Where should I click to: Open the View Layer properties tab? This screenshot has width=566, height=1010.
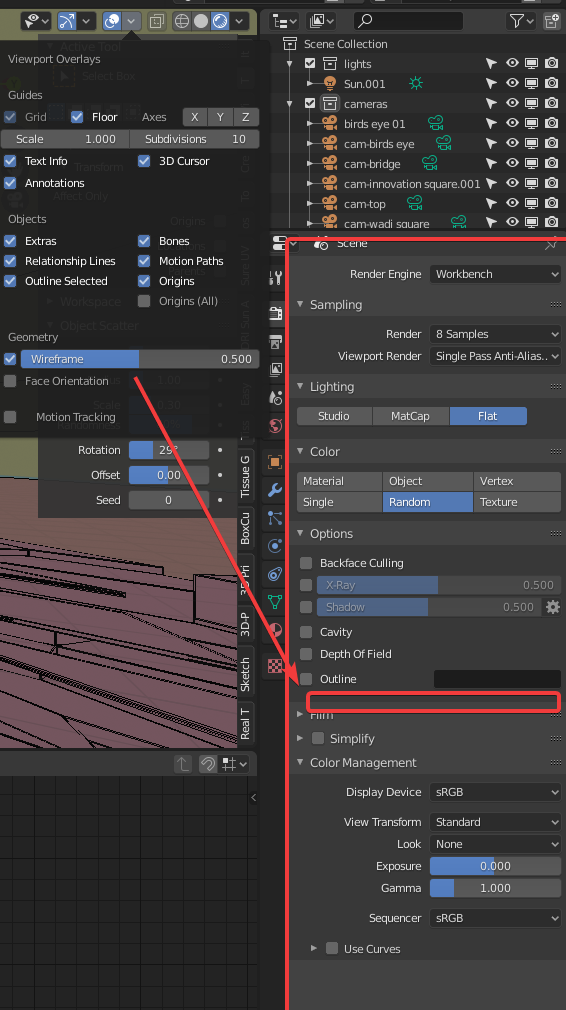(276, 369)
